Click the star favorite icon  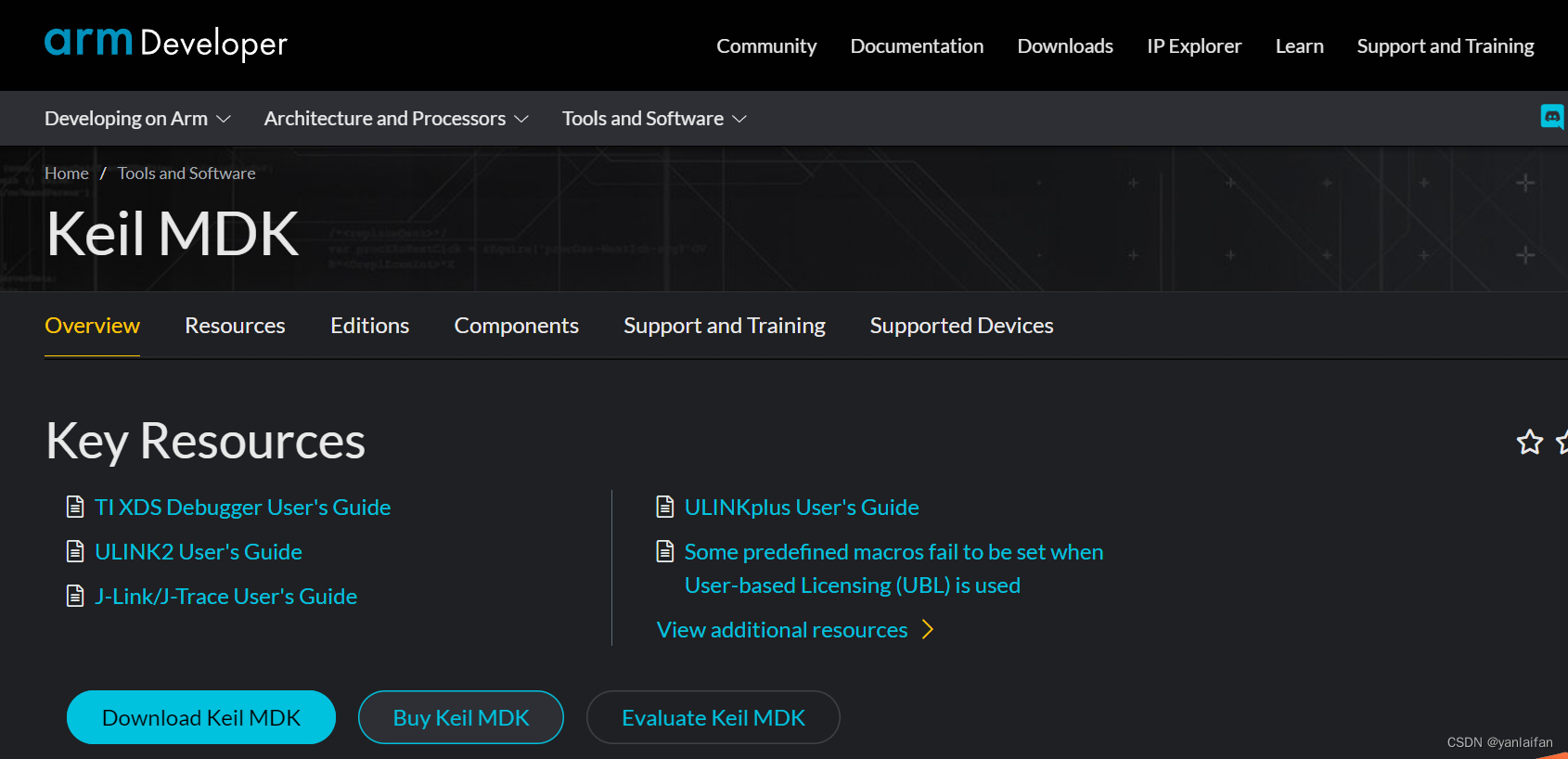click(x=1529, y=442)
